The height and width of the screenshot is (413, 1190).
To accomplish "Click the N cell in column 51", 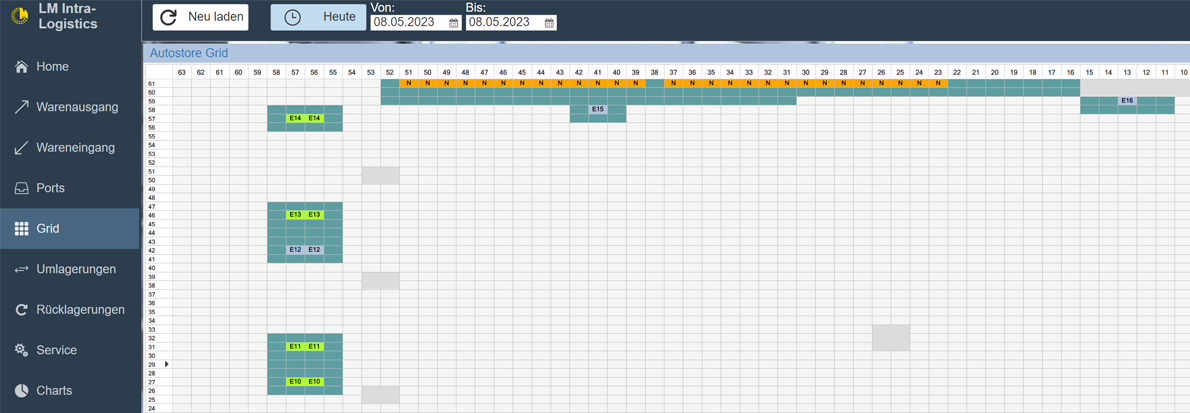I will (x=409, y=83).
